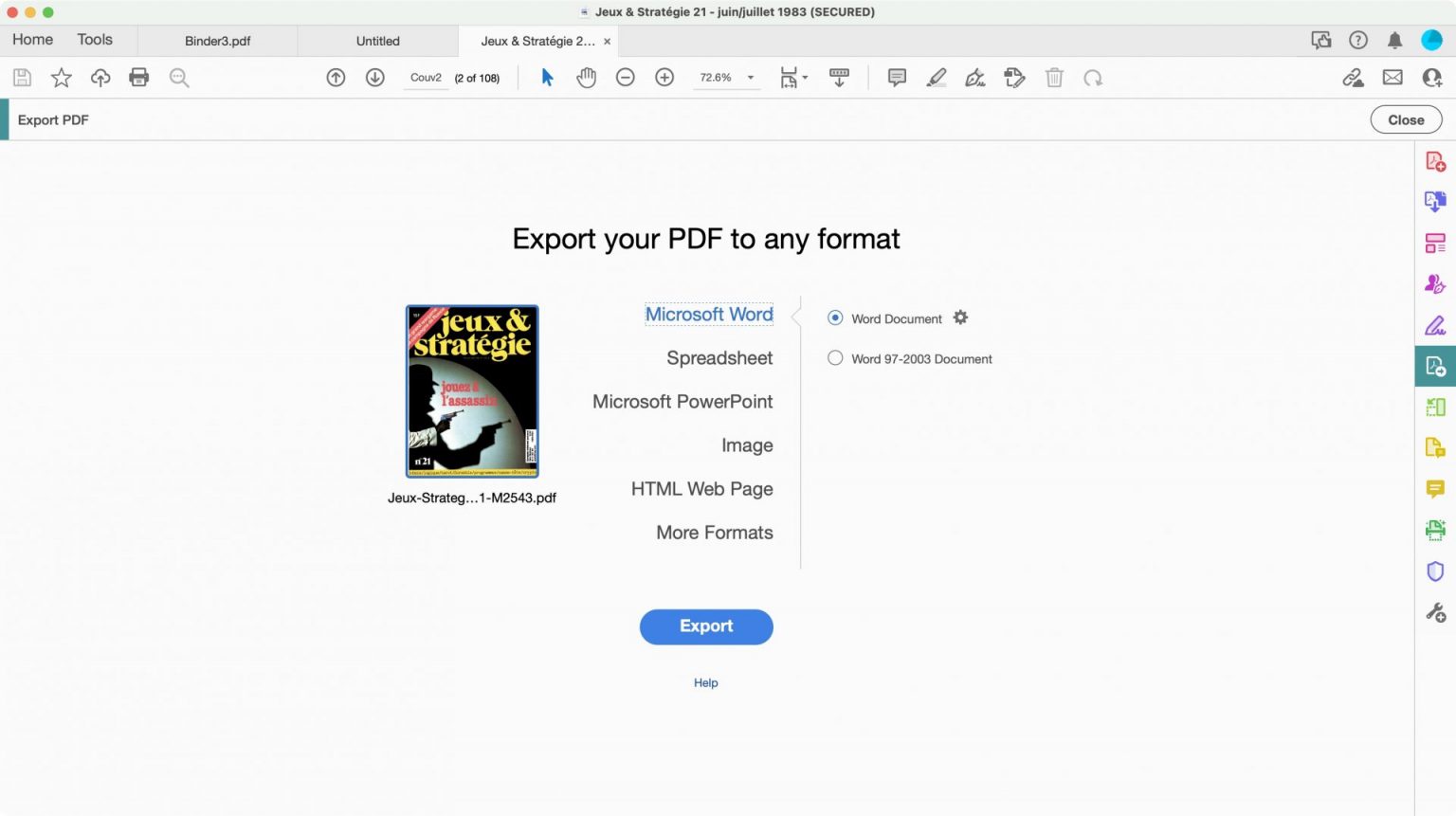Open the Comment tool from the sidebar

pyautogui.click(x=1434, y=489)
